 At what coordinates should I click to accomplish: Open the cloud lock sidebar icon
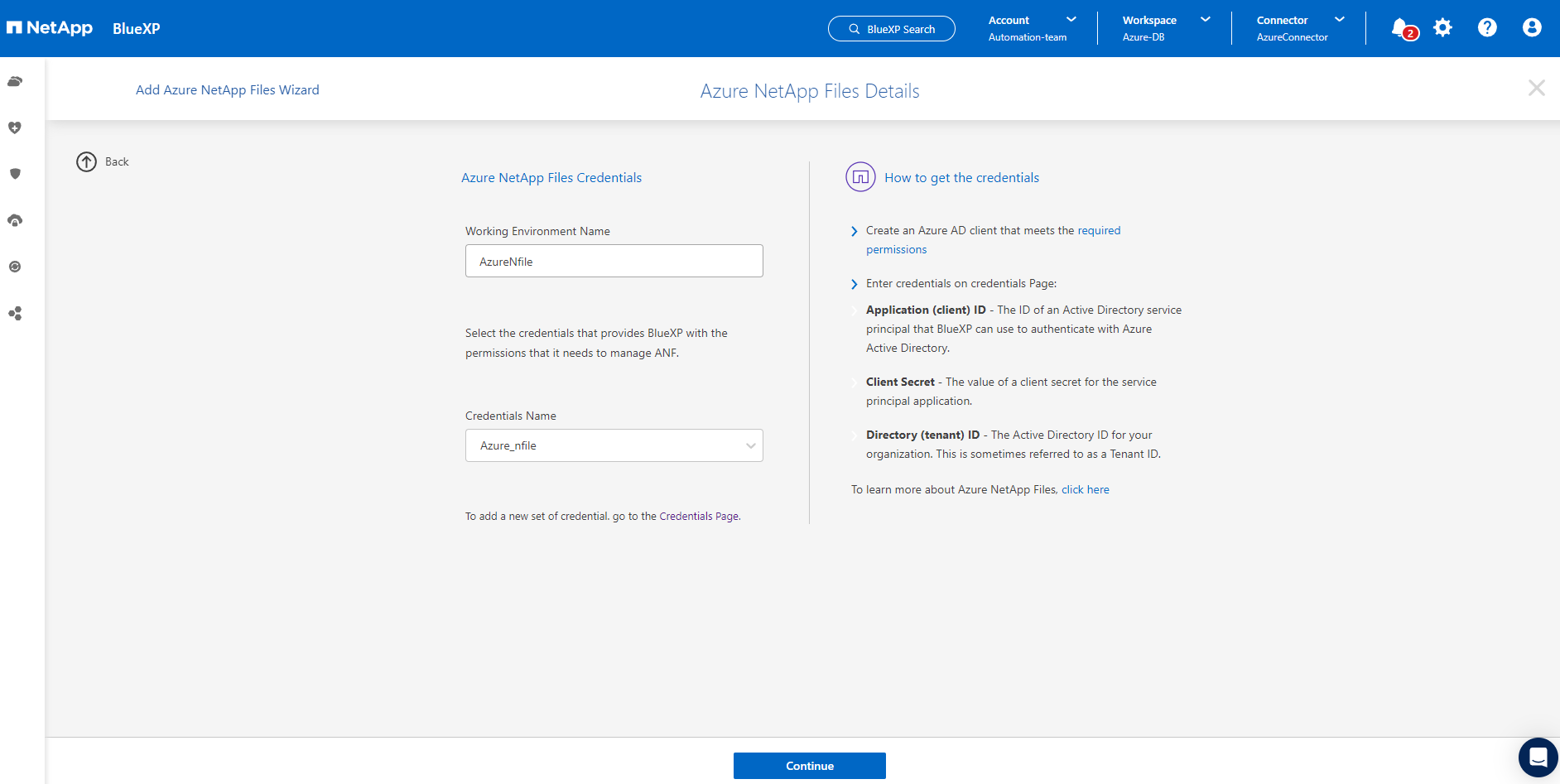[x=15, y=220]
